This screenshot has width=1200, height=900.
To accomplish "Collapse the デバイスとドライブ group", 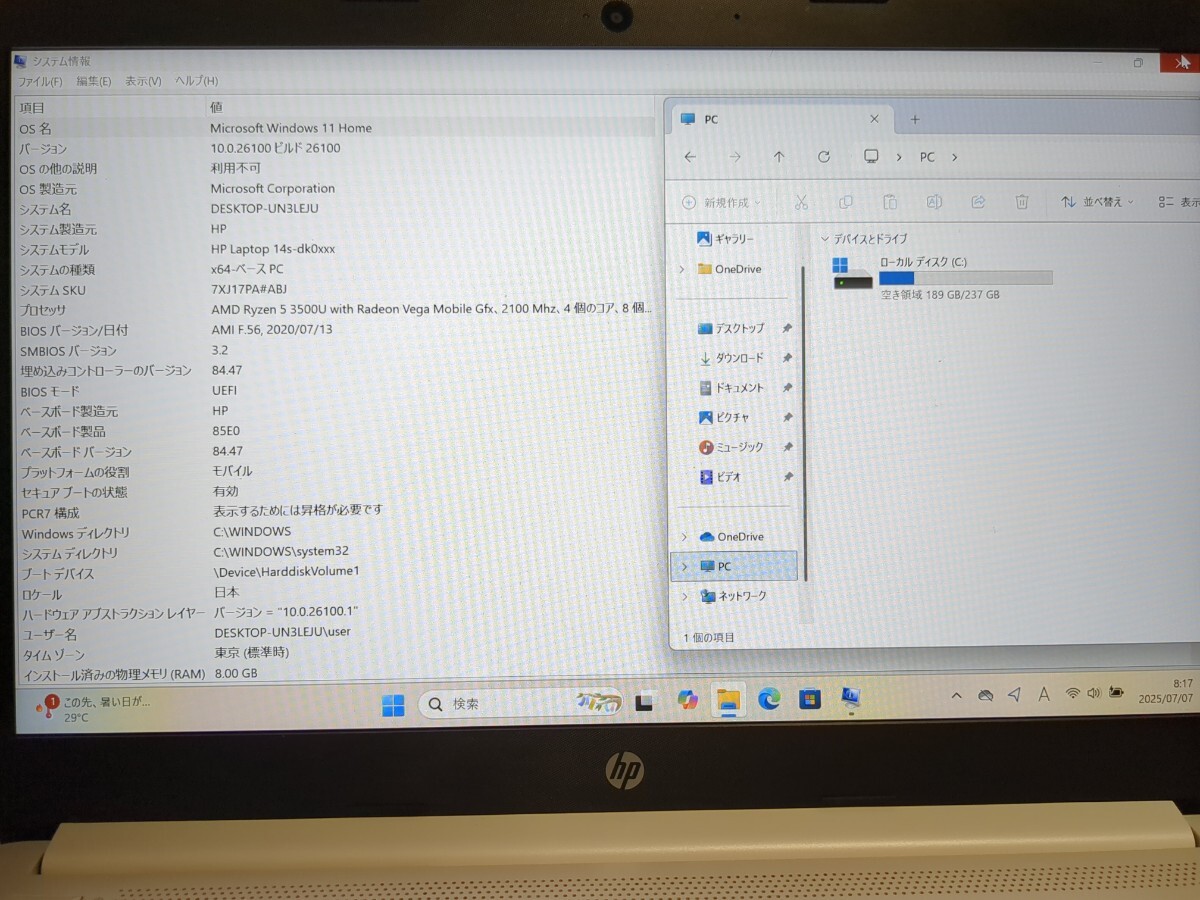I will [x=825, y=240].
